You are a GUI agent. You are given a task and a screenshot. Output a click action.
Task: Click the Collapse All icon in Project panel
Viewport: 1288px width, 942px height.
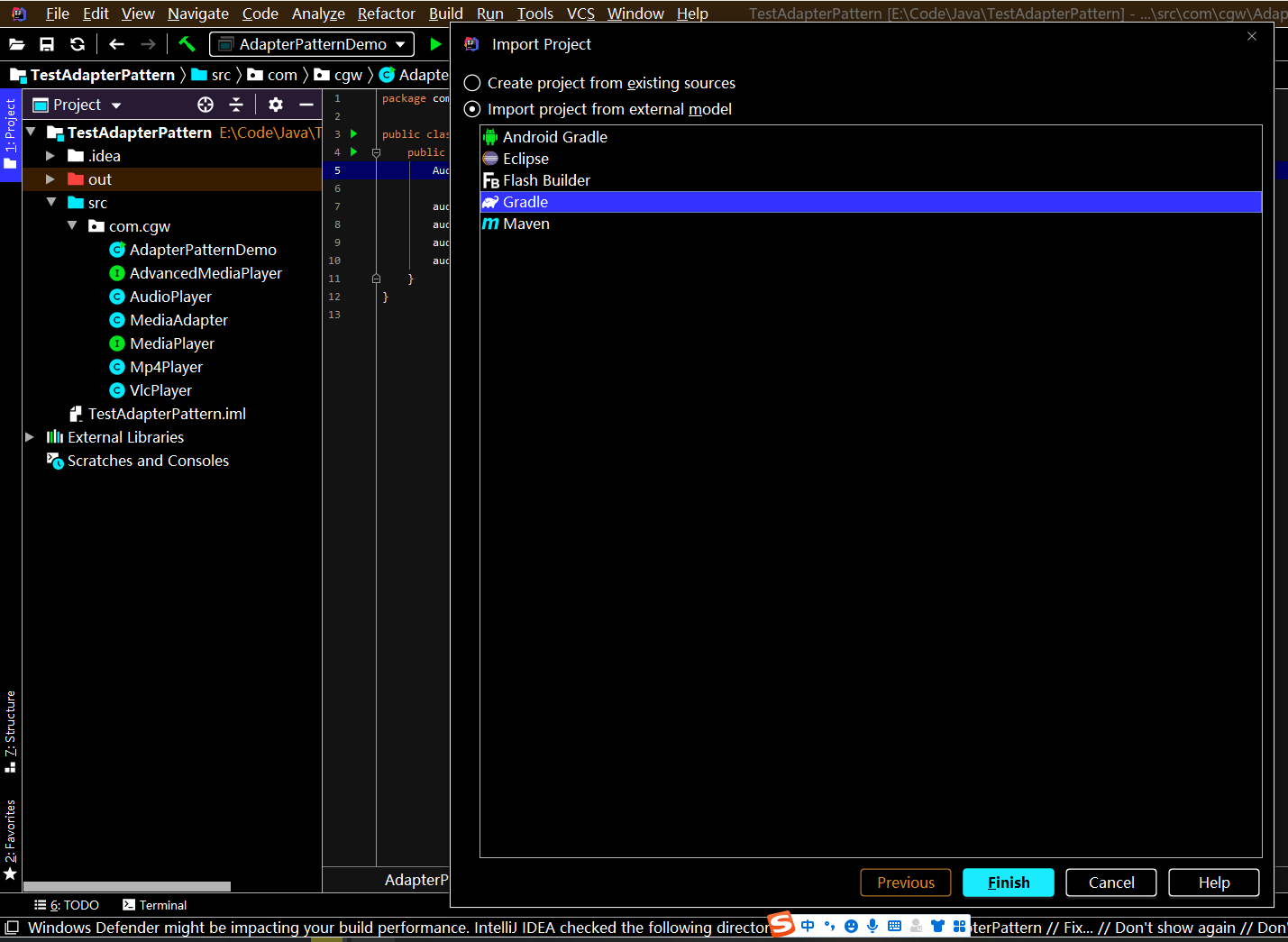point(236,105)
